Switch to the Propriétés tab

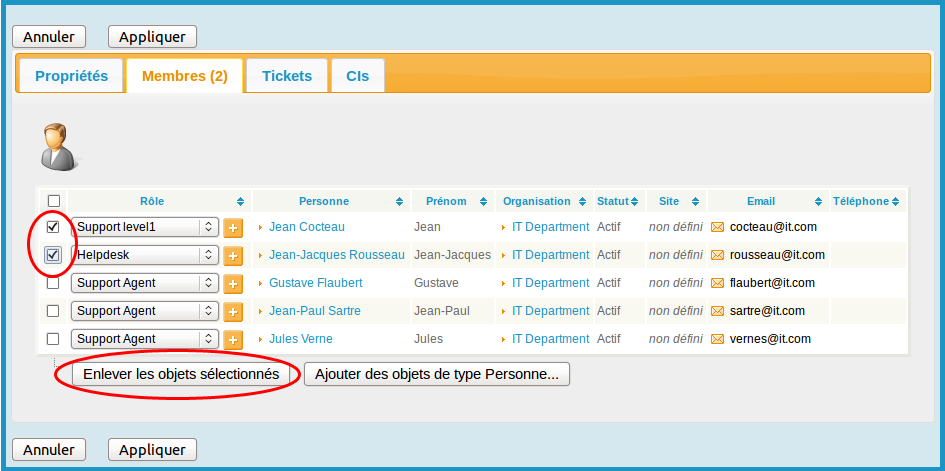click(x=71, y=76)
